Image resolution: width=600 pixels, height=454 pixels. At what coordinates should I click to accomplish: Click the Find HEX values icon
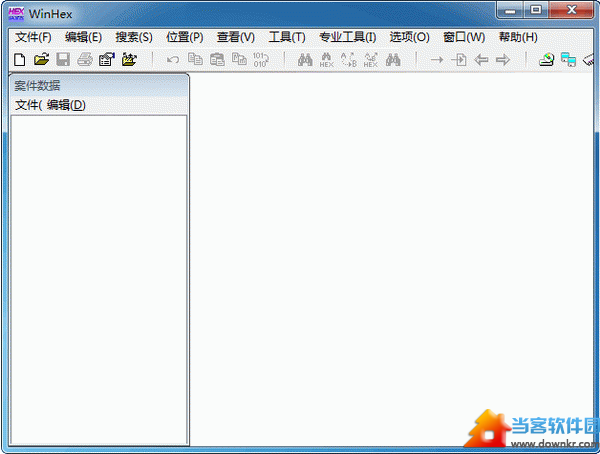327,60
